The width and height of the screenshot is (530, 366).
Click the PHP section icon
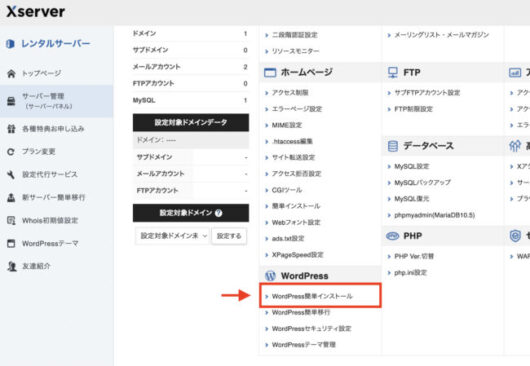click(x=392, y=236)
